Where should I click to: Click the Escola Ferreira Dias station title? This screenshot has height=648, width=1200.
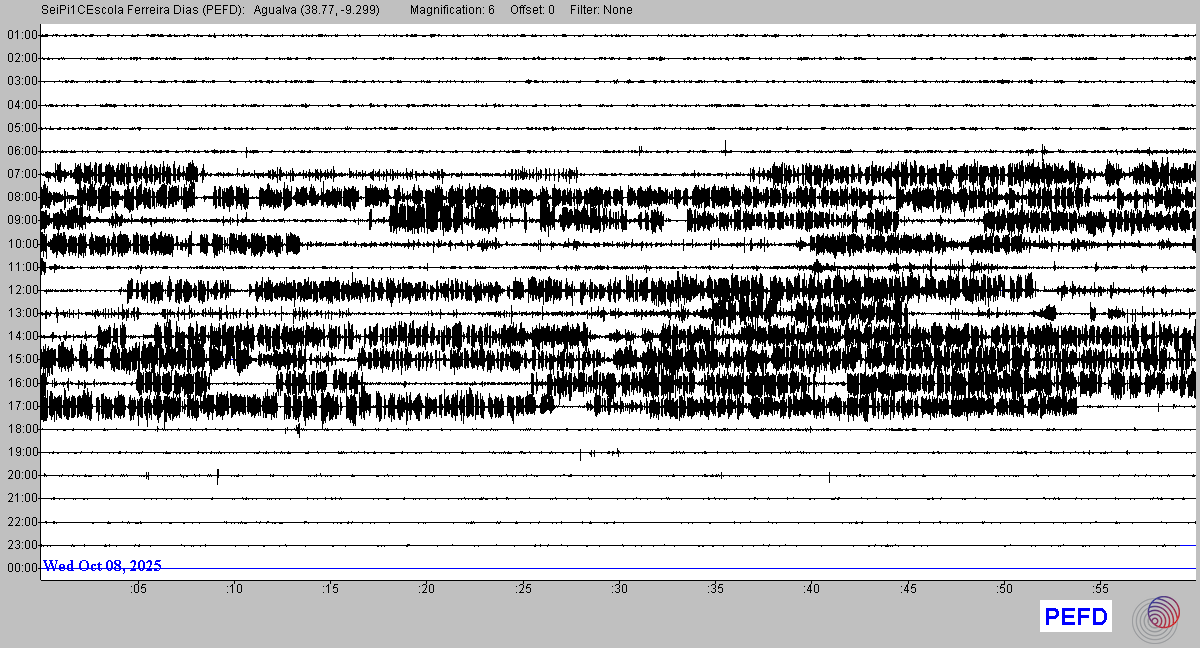point(143,10)
